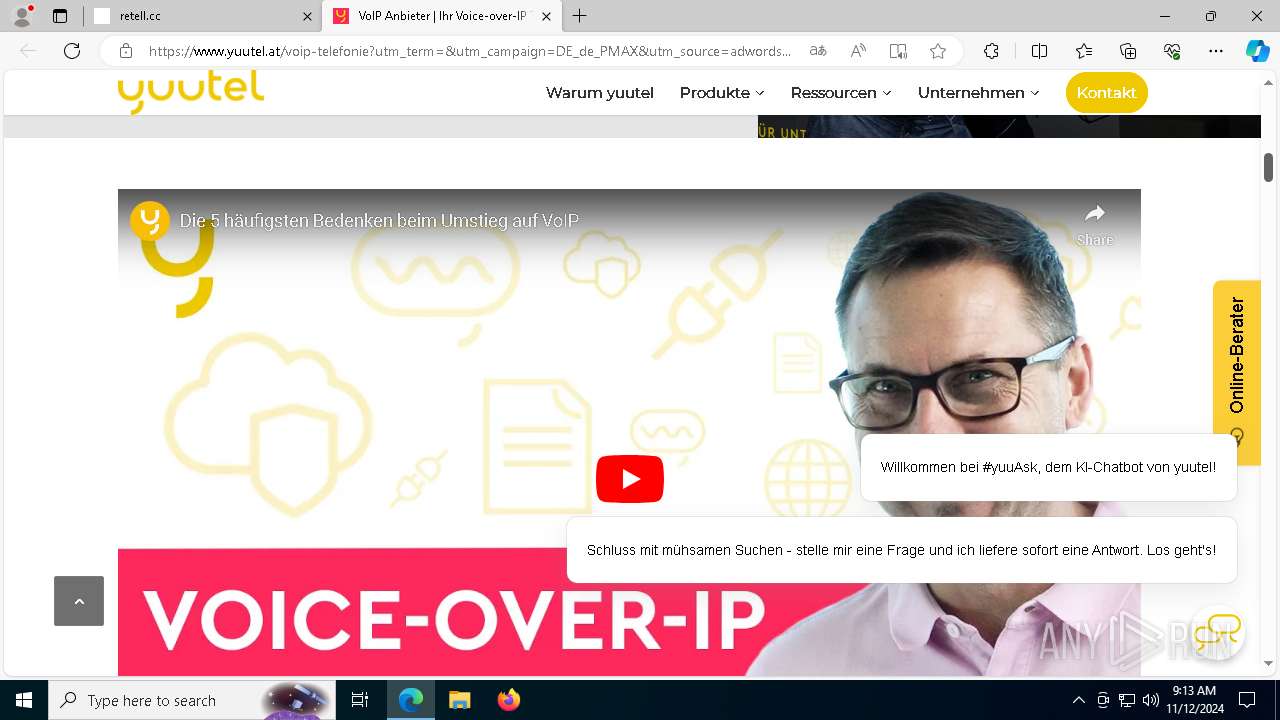Expand the Ressourcen dropdown menu

[841, 93]
